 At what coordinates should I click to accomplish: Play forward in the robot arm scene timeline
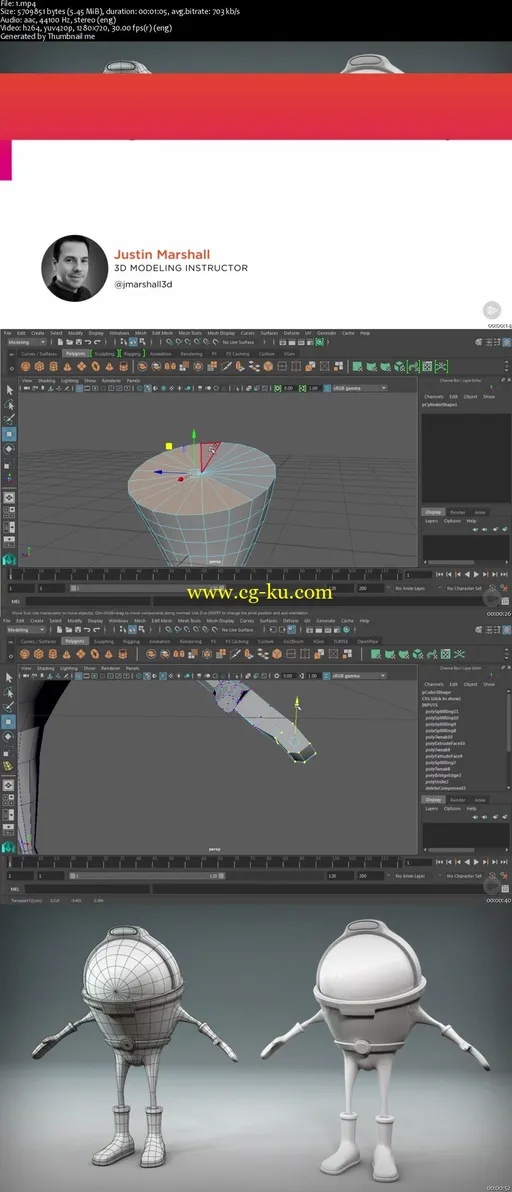coord(477,862)
